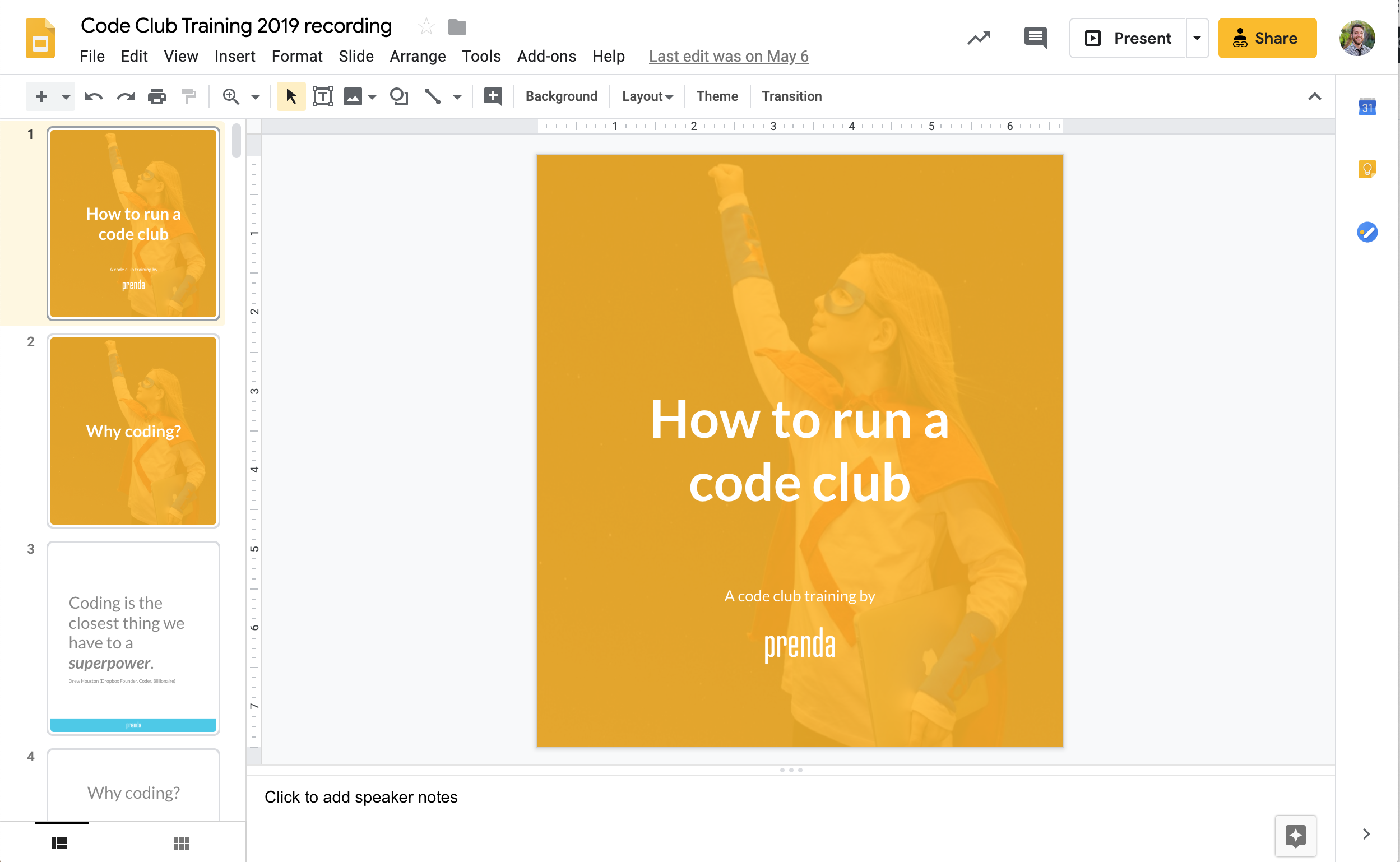Open the Google Keep sidebar icon
1400x862 pixels.
[1367, 169]
